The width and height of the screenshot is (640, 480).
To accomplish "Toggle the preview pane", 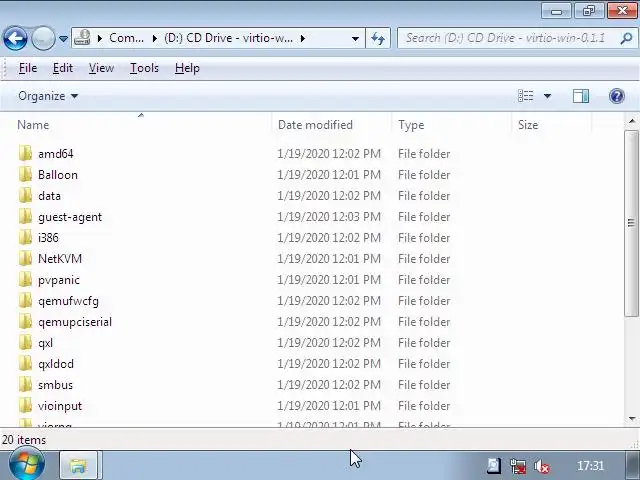I will 580,96.
